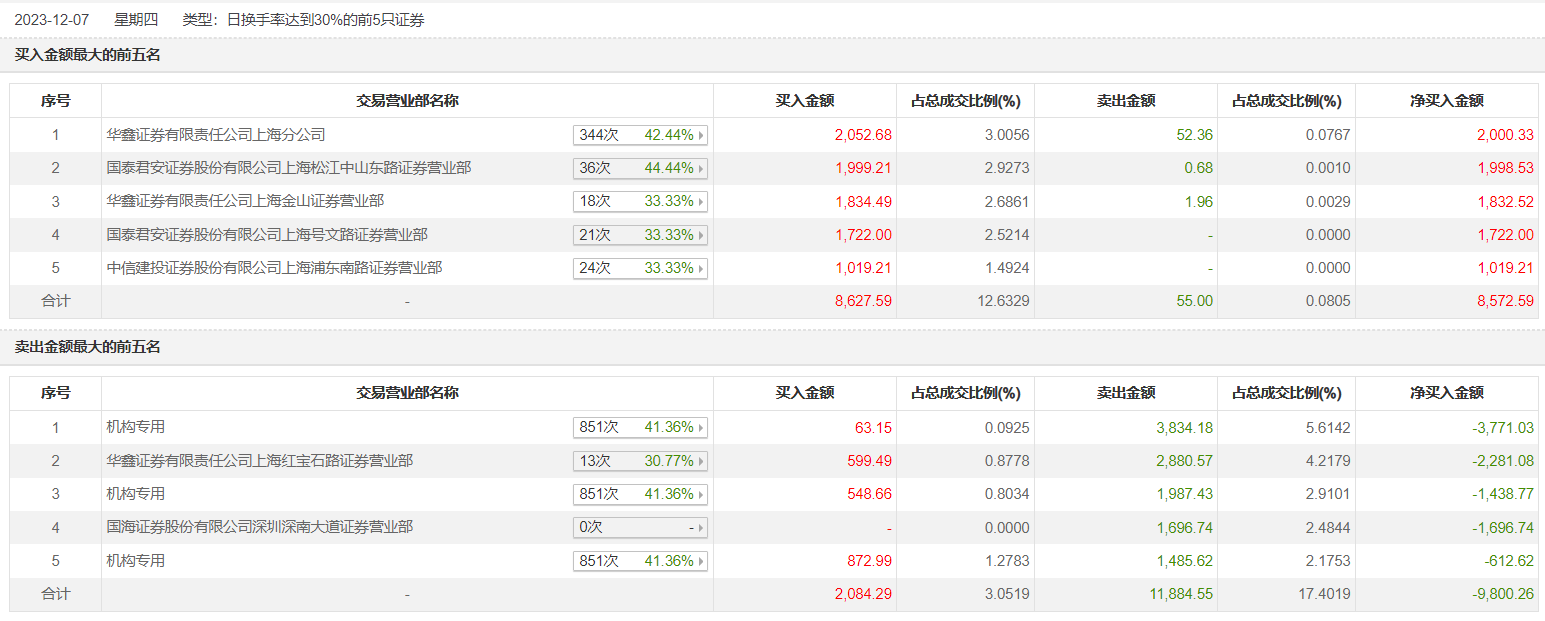This screenshot has width=1545, height=621.
Task: Click the arrow icon beside 21次 33.33%
Action: [x=701, y=235]
